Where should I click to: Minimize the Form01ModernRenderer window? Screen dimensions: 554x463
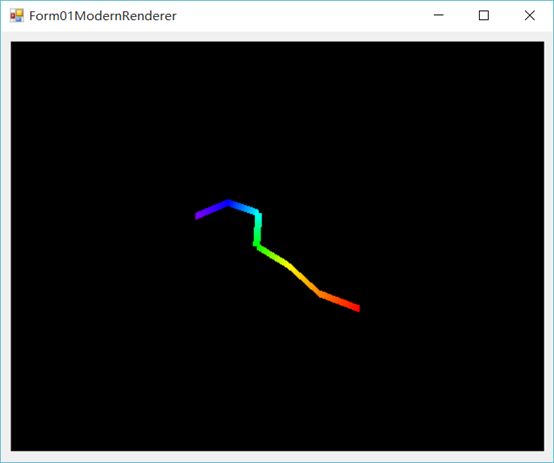click(x=438, y=15)
